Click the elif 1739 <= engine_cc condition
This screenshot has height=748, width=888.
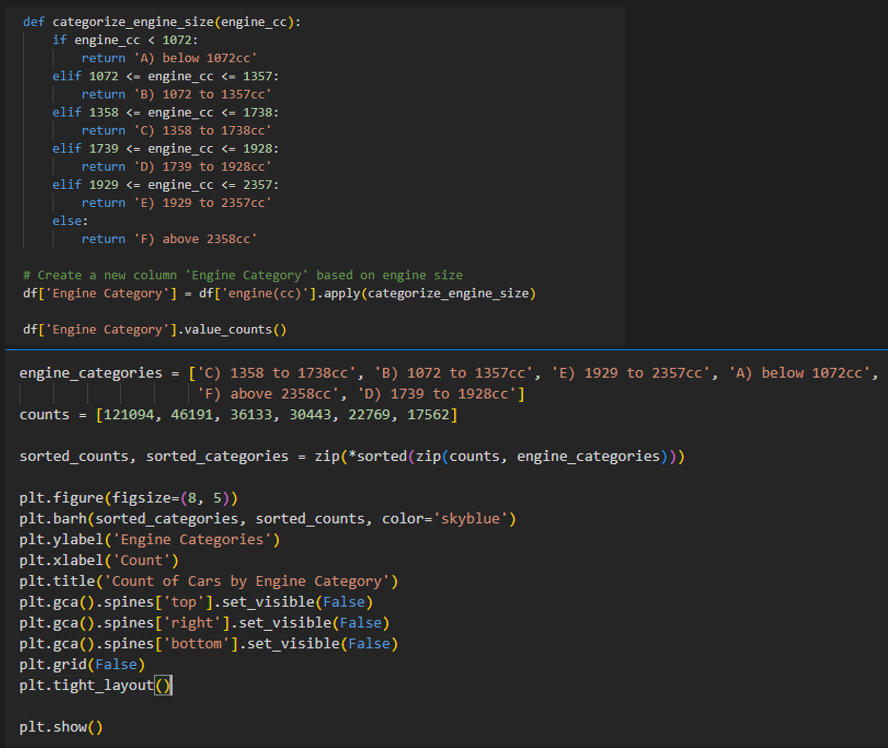click(x=165, y=148)
